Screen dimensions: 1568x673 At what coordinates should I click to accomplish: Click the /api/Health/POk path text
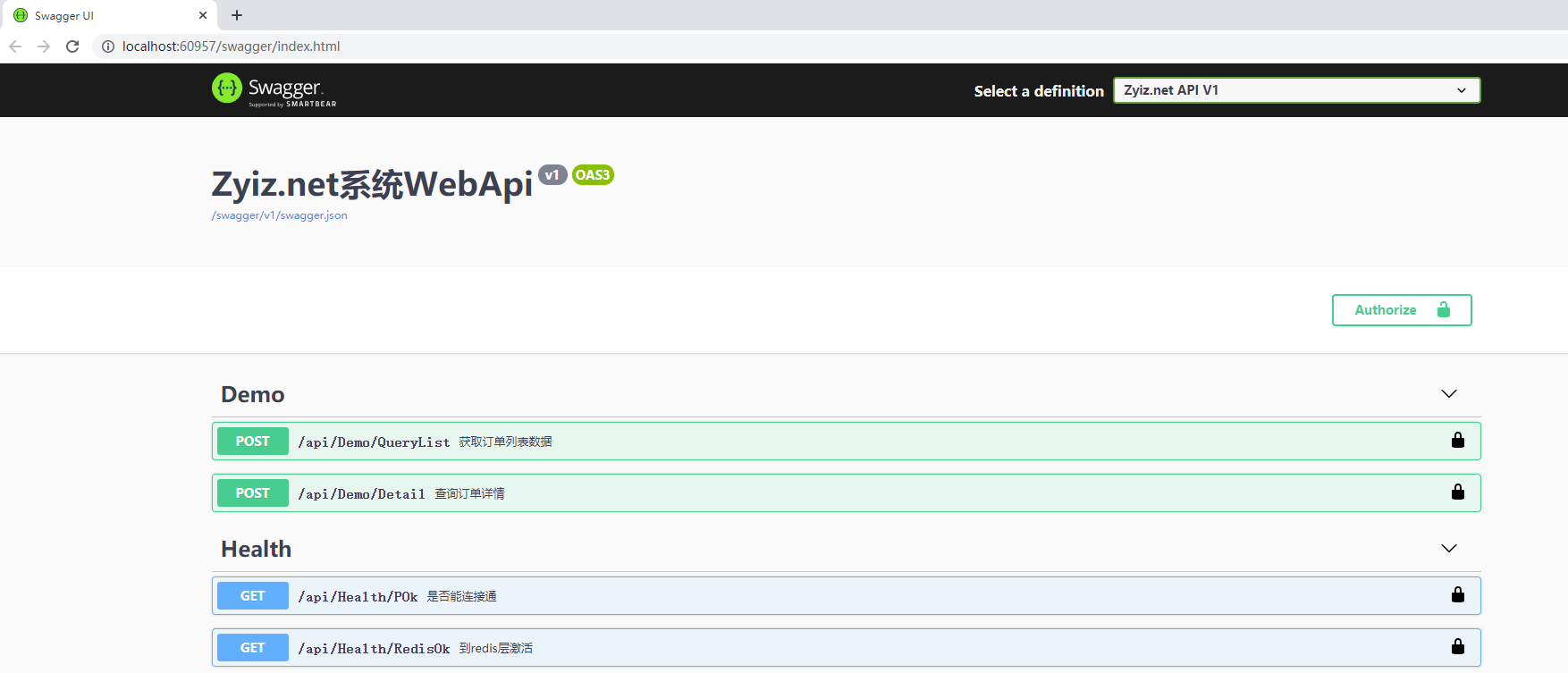click(x=358, y=597)
